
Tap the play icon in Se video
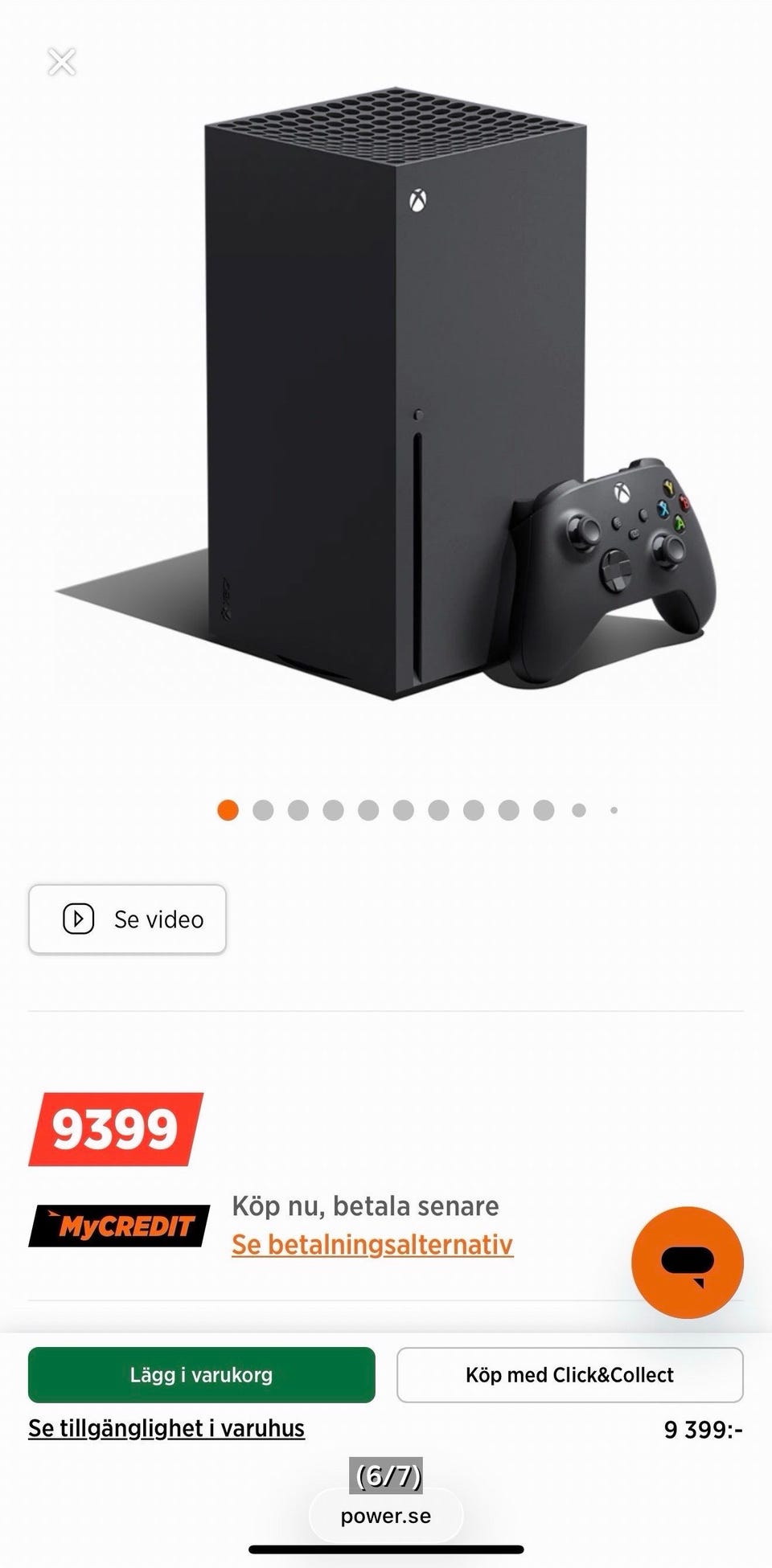tap(79, 919)
